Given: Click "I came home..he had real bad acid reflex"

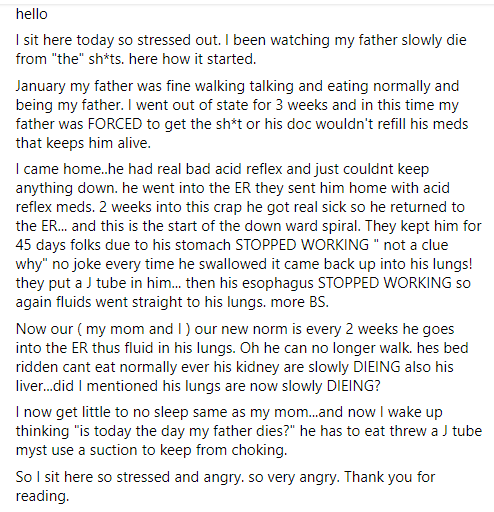Looking at the screenshot, I should click(149, 169).
